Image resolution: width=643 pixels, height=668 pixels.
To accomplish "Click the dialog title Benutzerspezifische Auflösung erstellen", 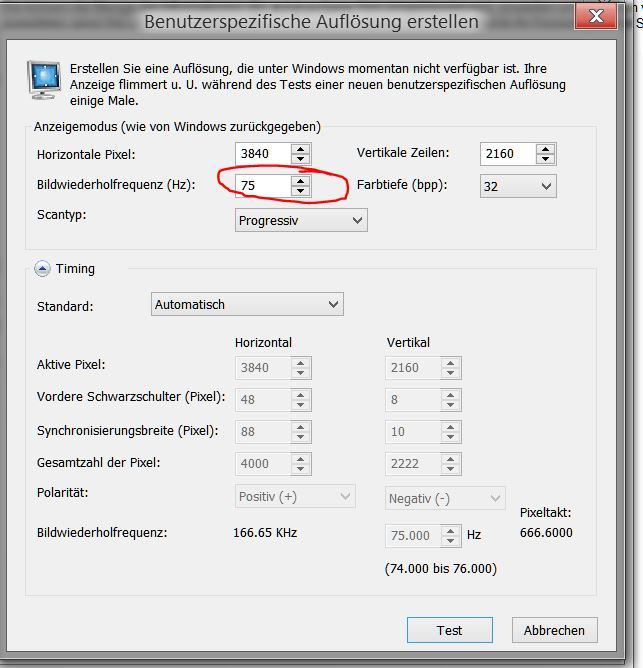I will pos(311,22).
